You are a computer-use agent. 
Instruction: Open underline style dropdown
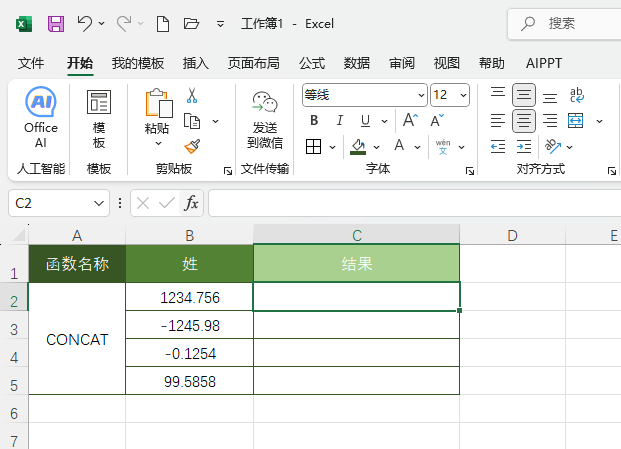(x=384, y=121)
